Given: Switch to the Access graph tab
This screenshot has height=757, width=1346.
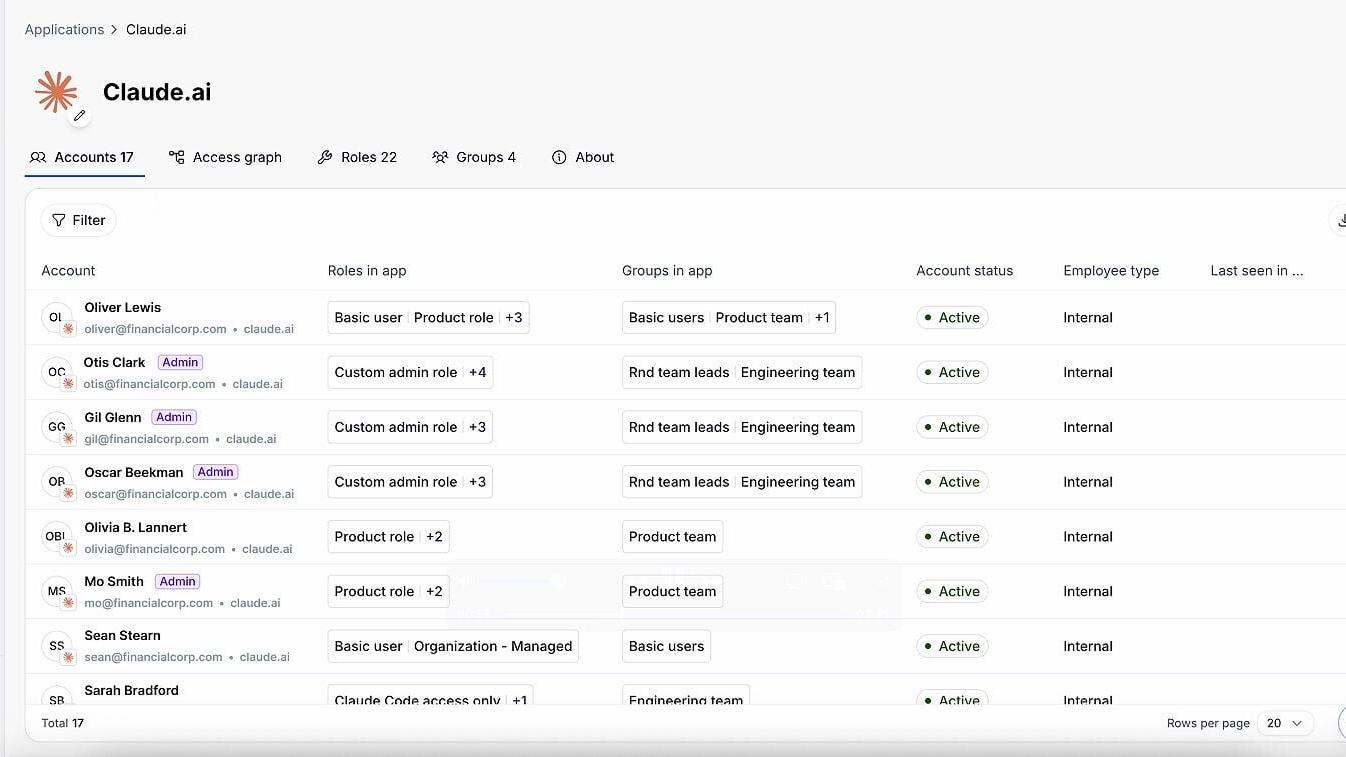Looking at the screenshot, I should [225, 157].
